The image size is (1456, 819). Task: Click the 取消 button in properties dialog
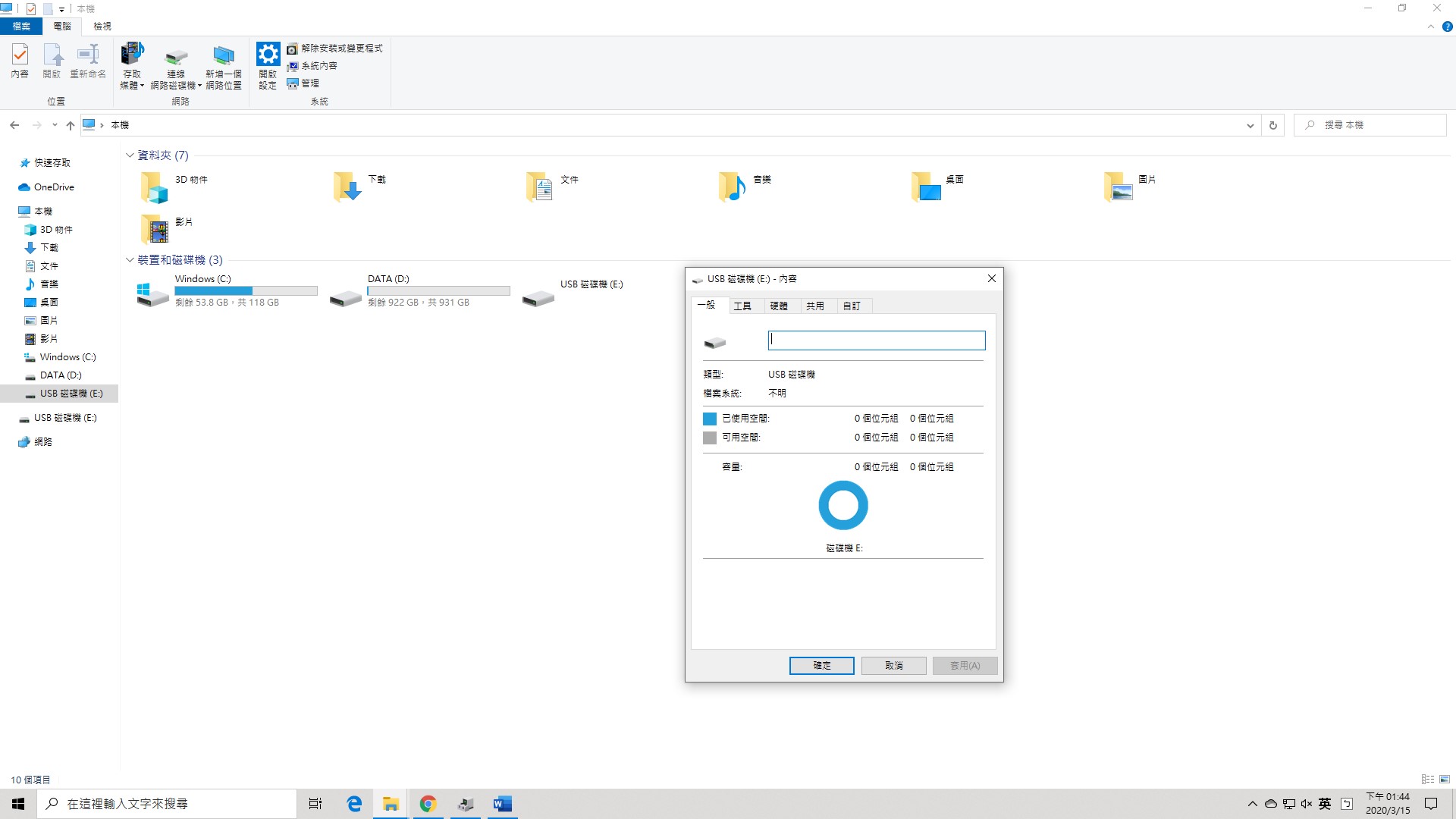tap(893, 665)
